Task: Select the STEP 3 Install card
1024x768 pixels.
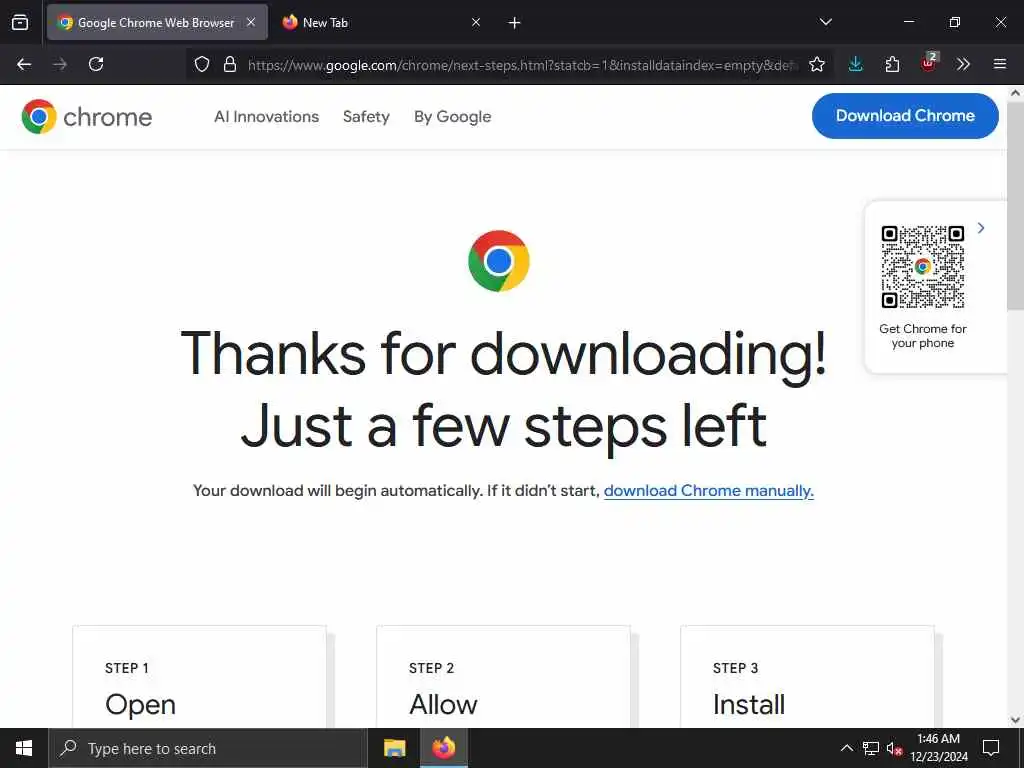Action: click(x=807, y=677)
